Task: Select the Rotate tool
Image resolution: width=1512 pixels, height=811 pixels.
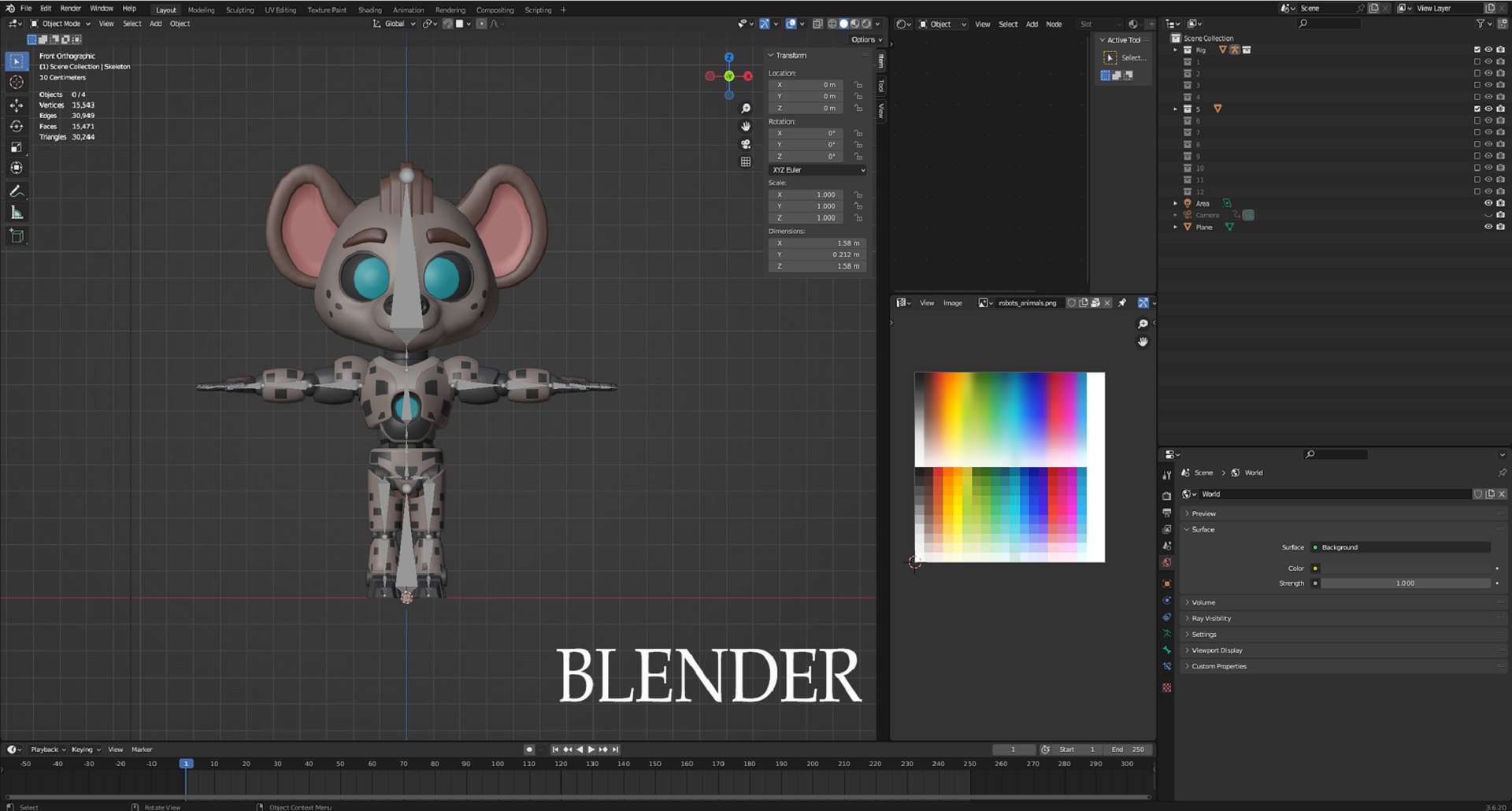Action: 17,126
